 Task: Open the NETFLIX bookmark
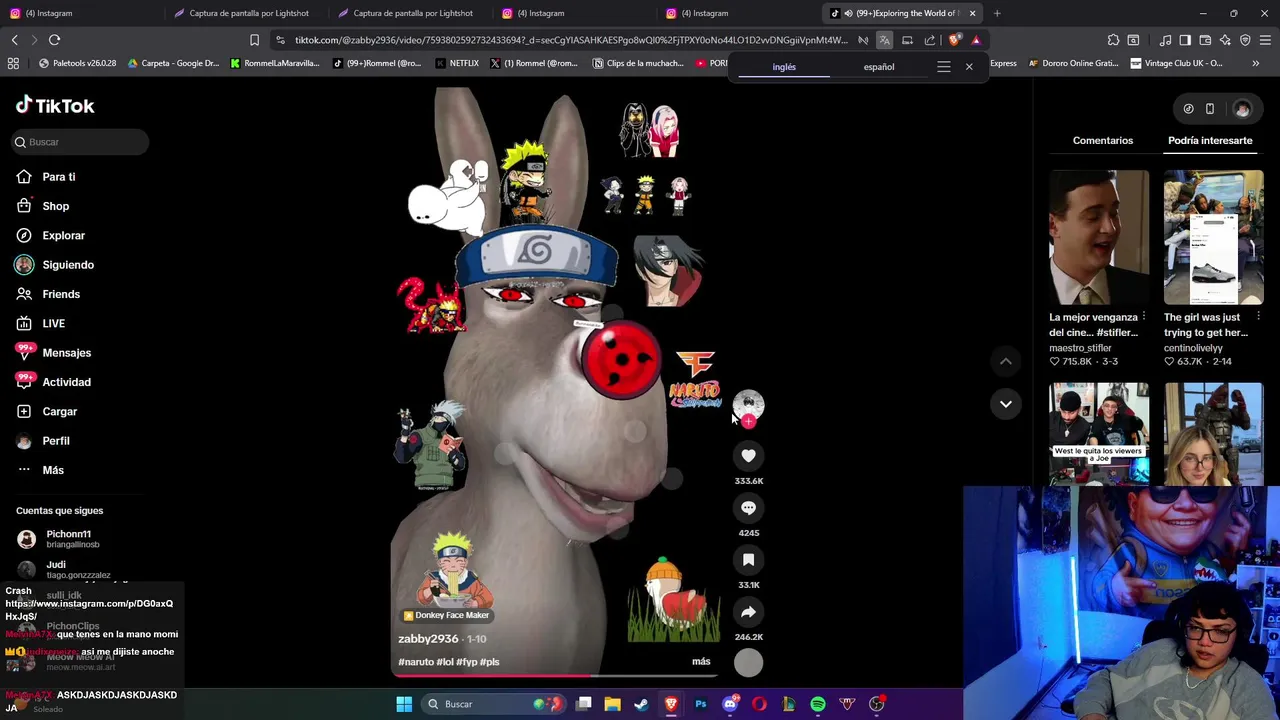pos(457,63)
